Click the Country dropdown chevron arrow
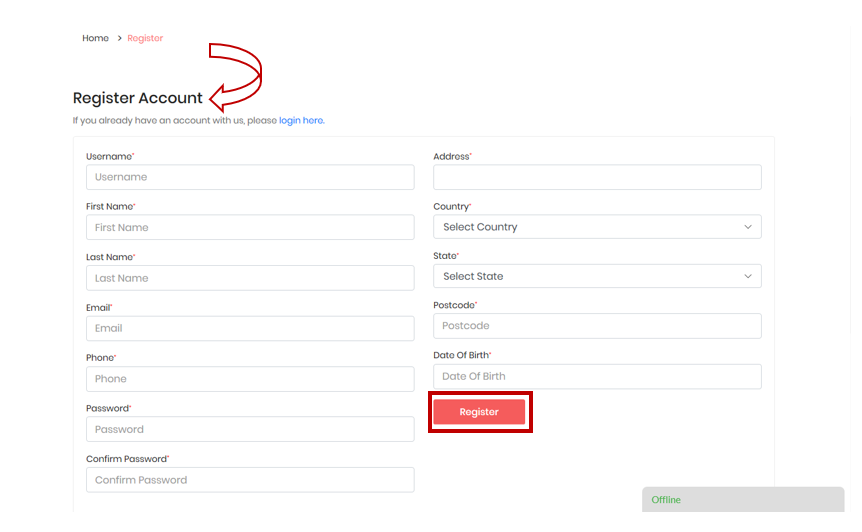This screenshot has height=532, width=862. (748, 227)
